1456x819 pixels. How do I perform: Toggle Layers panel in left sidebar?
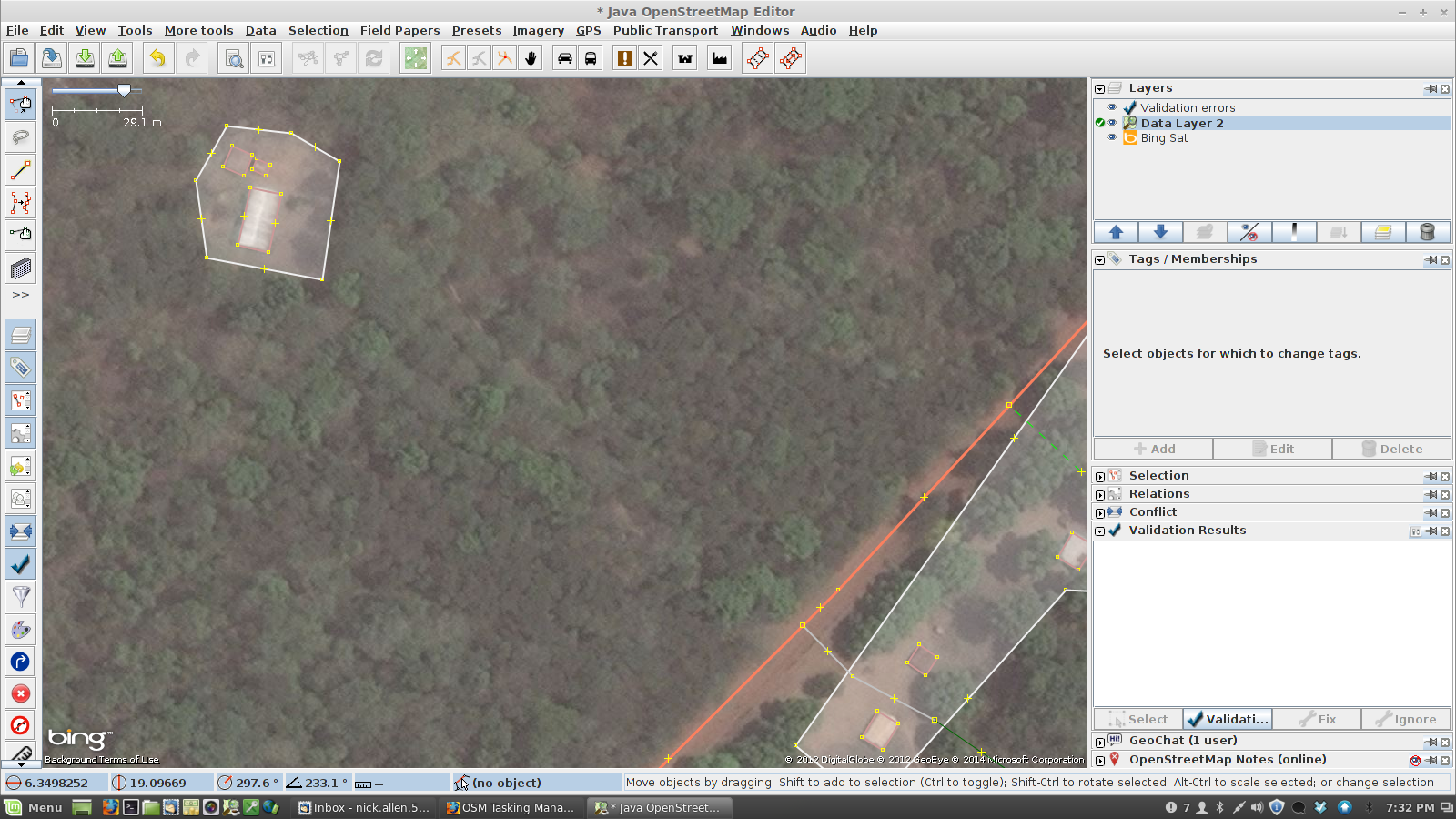tap(21, 335)
